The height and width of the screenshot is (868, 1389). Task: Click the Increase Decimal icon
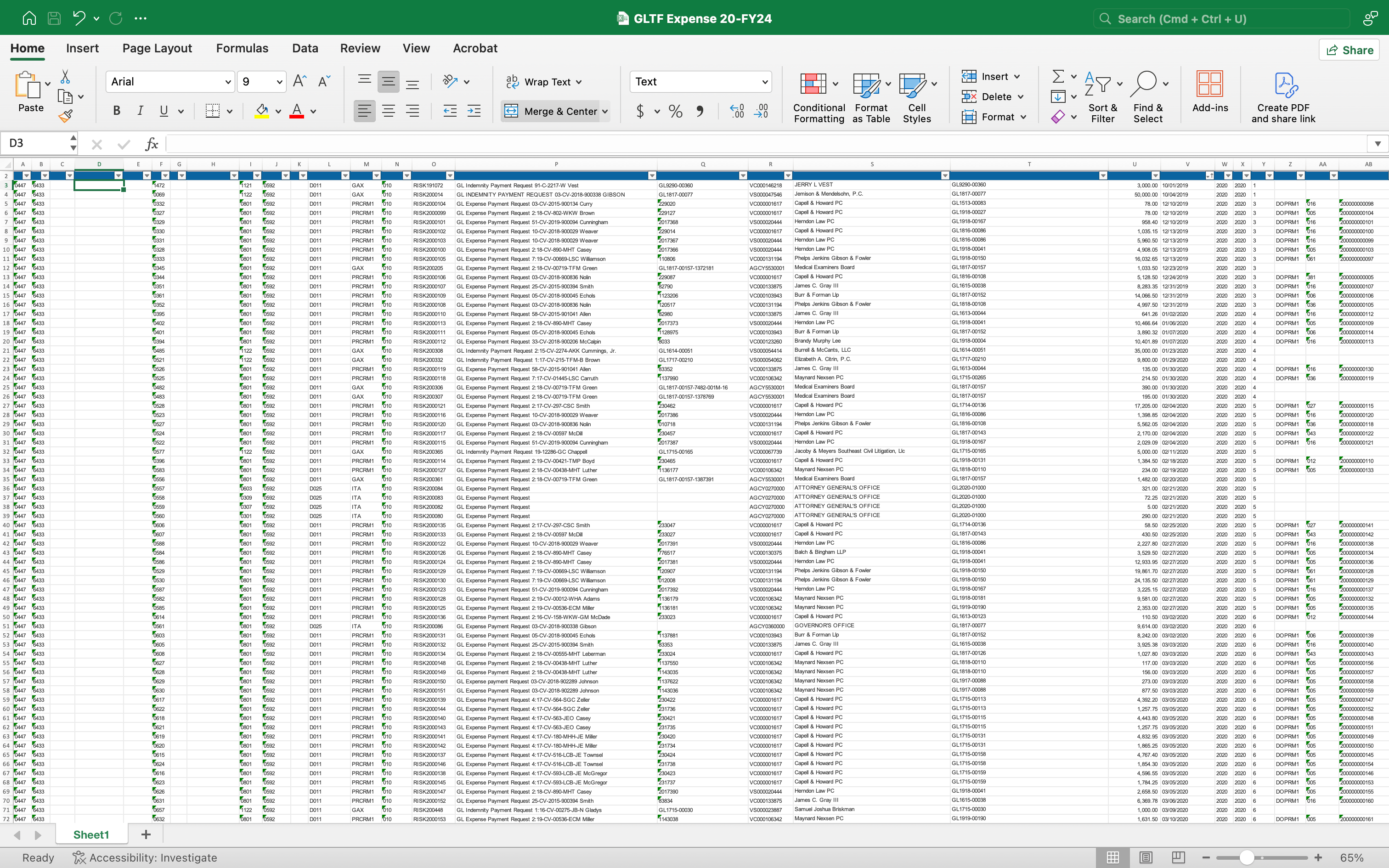click(737, 111)
